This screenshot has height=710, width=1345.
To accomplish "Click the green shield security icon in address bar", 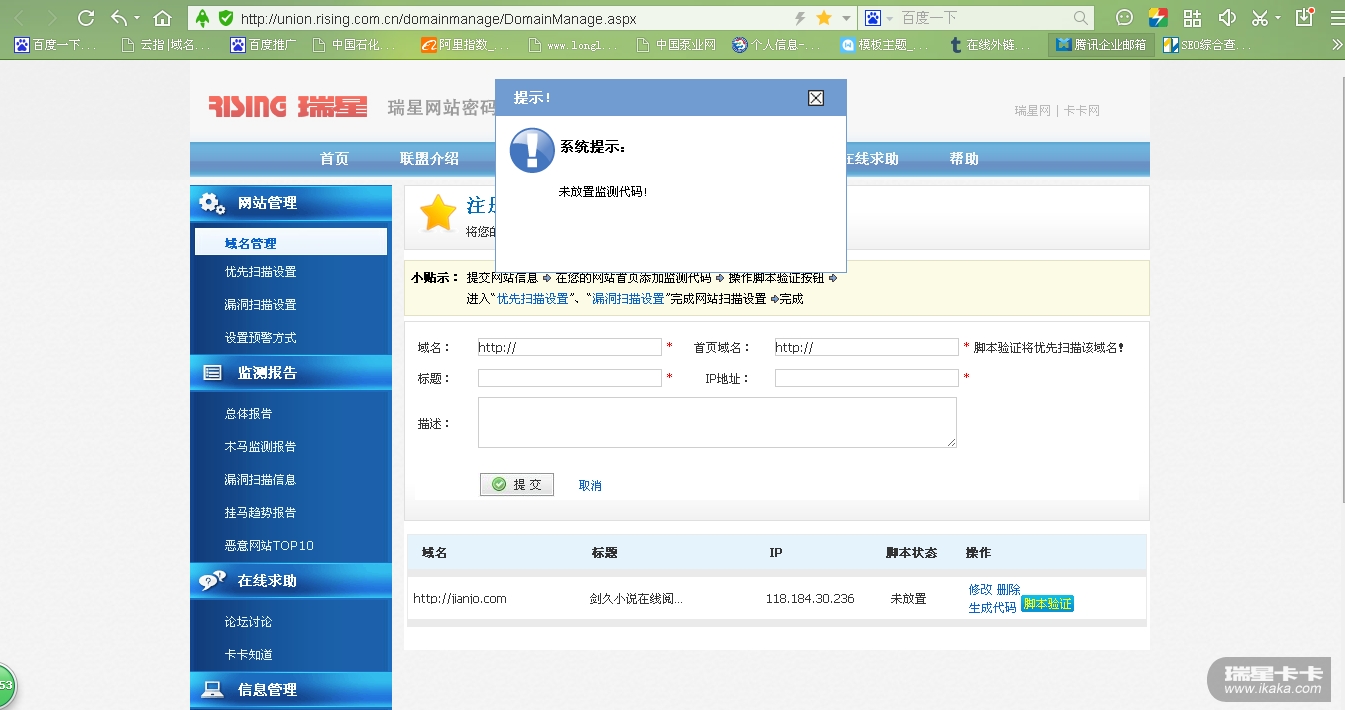I will [x=226, y=18].
